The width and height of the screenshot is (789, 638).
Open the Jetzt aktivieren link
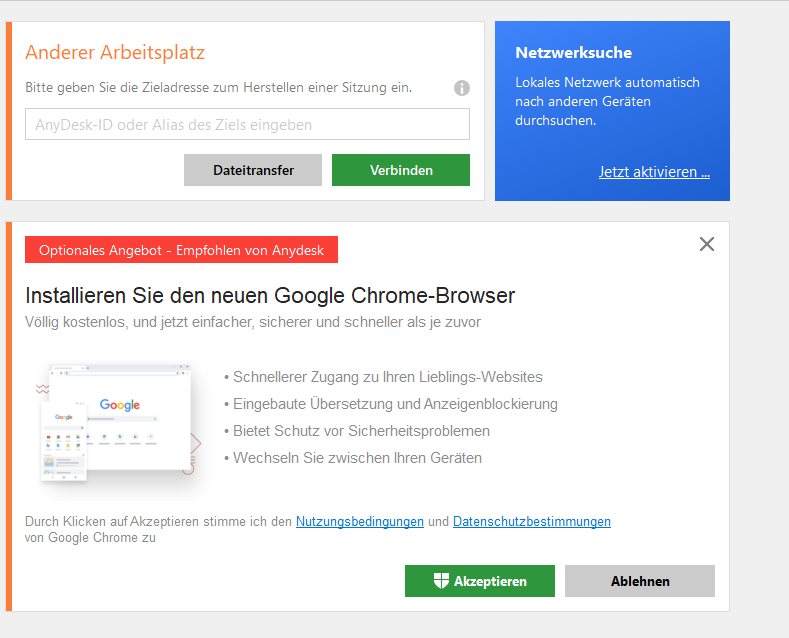click(654, 172)
